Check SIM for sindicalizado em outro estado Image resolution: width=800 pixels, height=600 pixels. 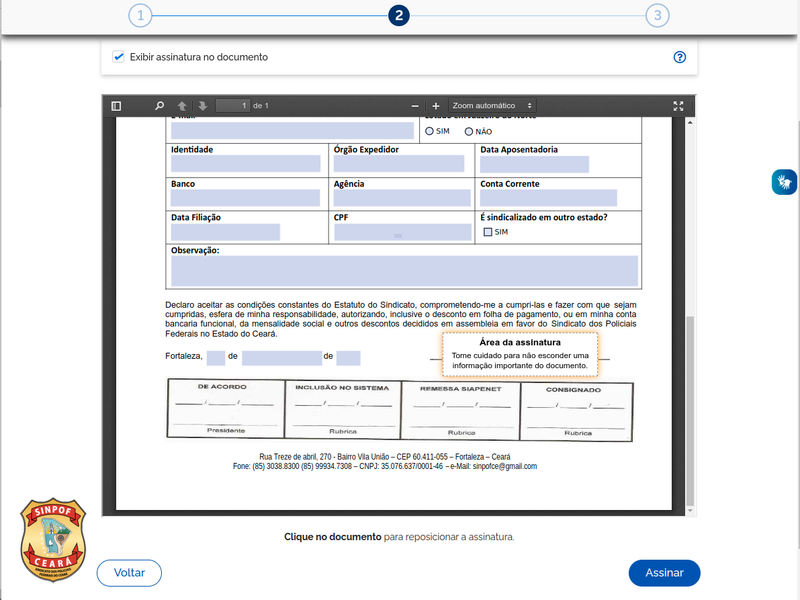point(488,232)
